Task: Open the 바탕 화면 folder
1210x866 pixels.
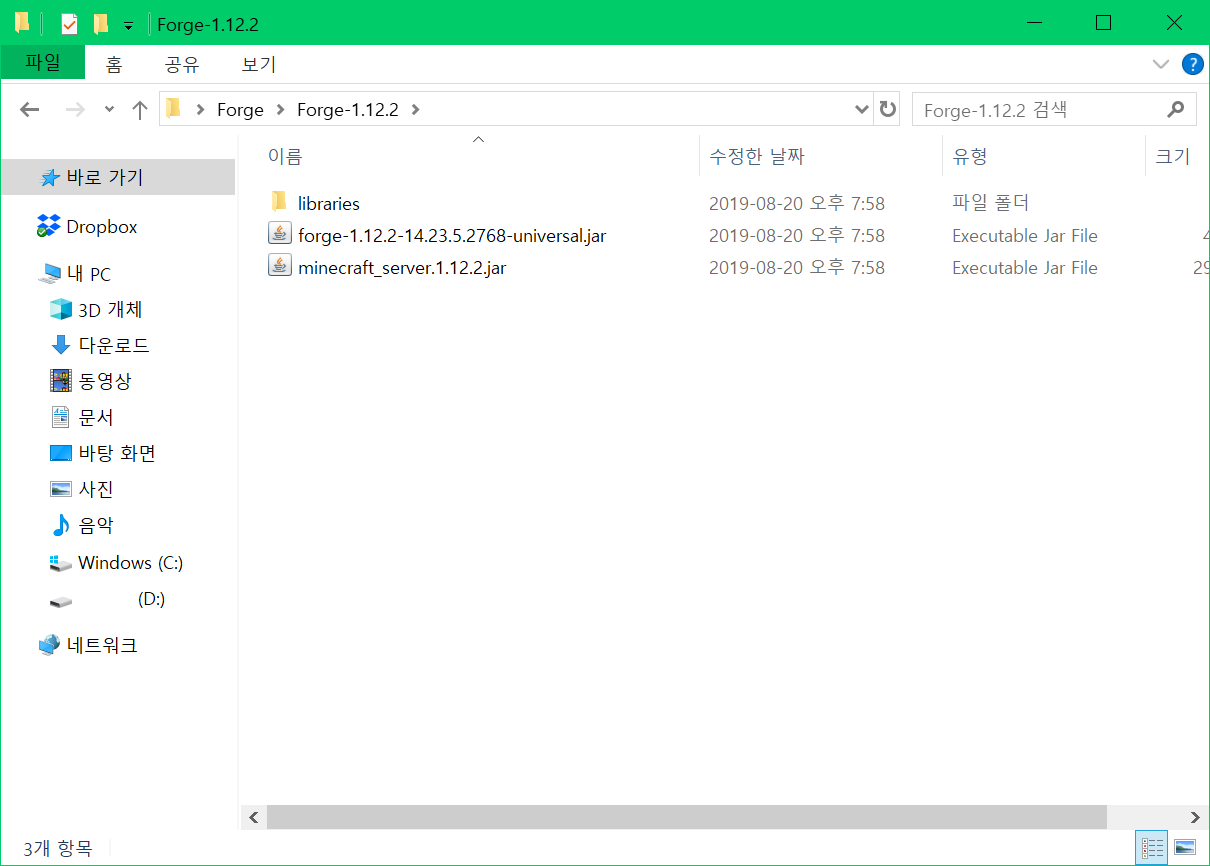Action: (117, 454)
